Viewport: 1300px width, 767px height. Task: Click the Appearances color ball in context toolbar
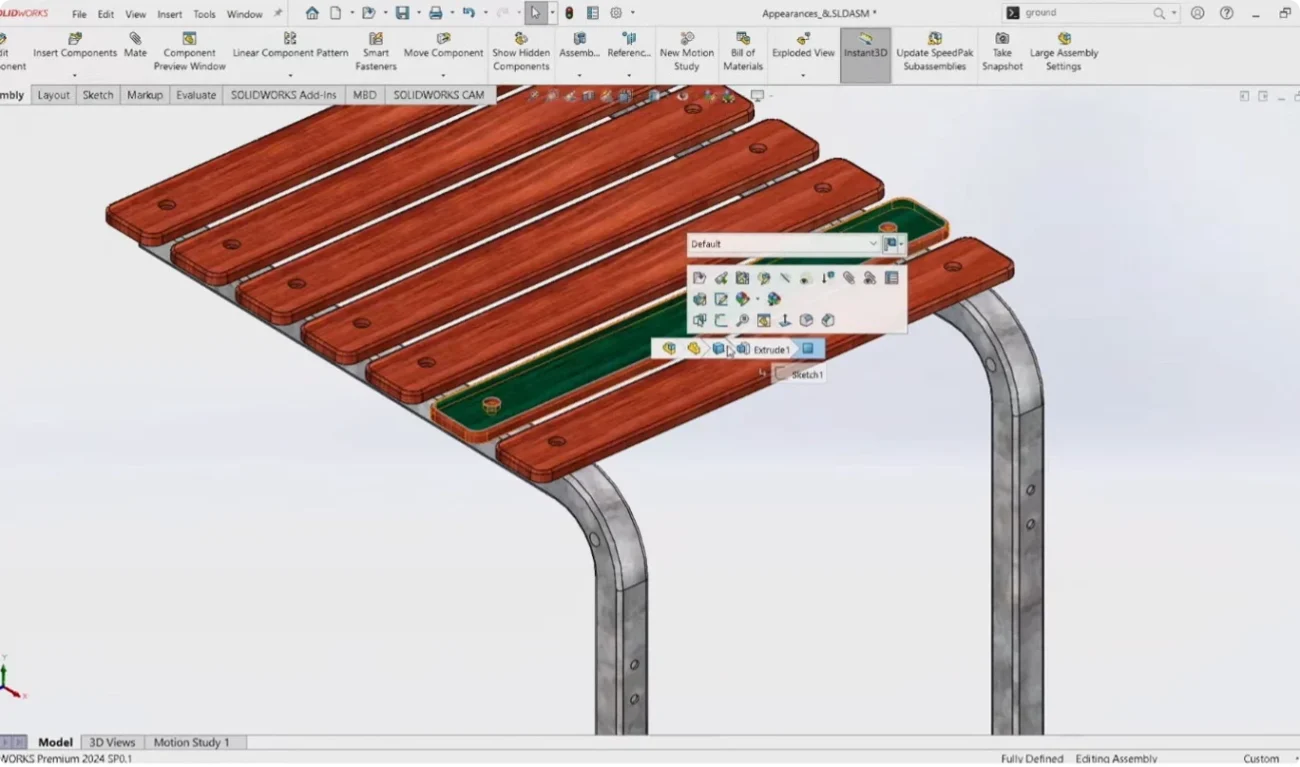[x=742, y=299]
